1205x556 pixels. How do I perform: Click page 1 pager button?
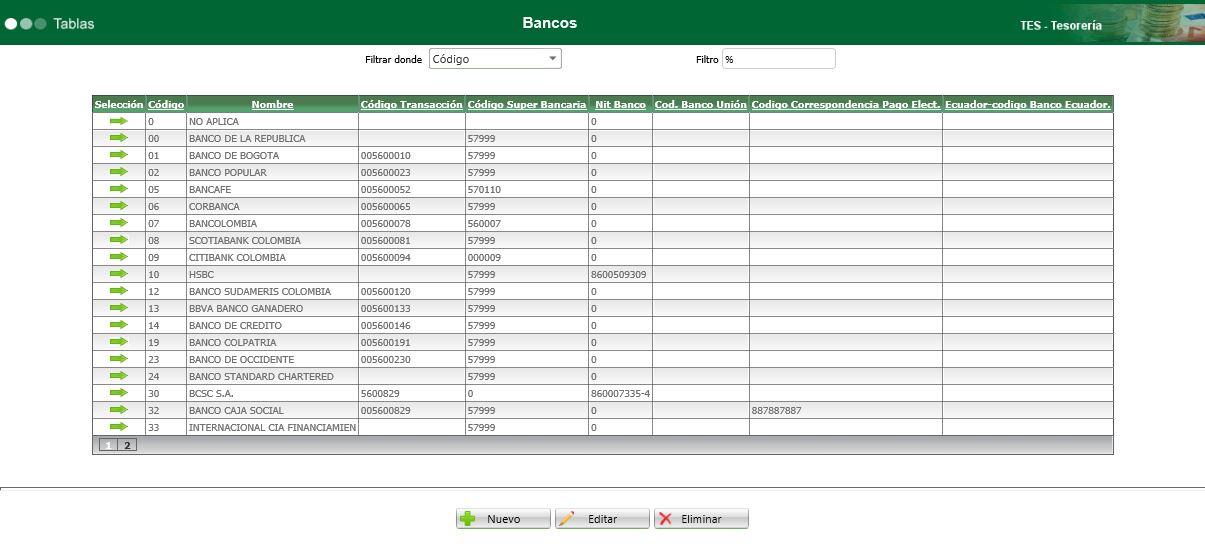(x=108, y=445)
